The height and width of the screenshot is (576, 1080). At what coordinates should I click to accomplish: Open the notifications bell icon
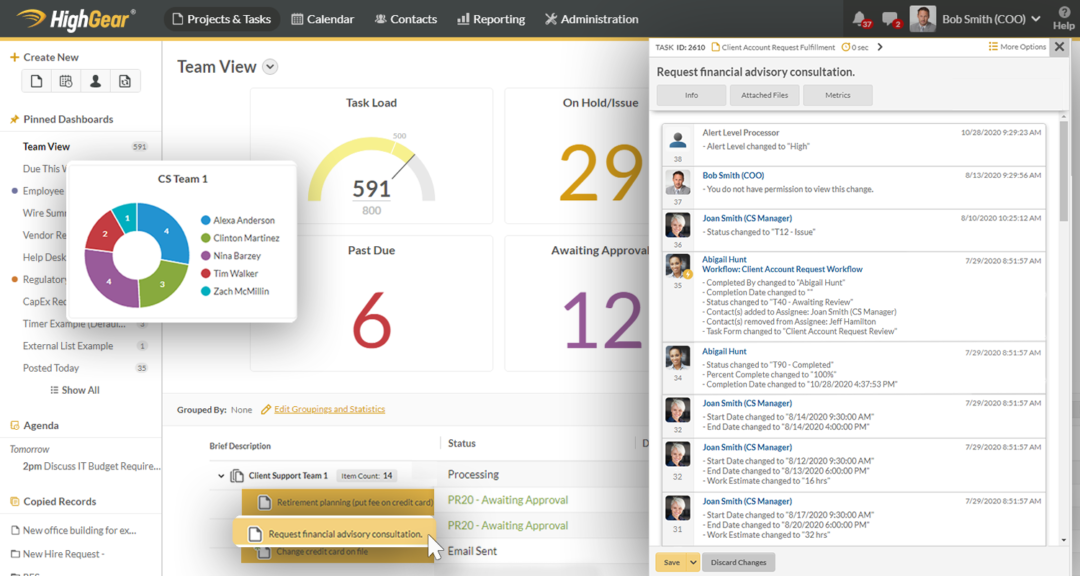pos(857,17)
